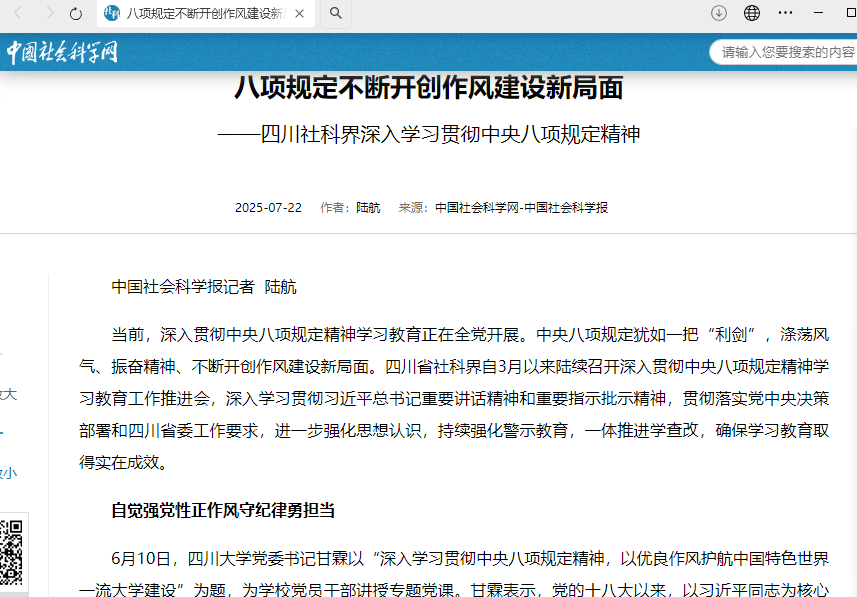Image resolution: width=857 pixels, height=597 pixels.
Task: Open the search magnifier in toolbar
Action: tap(336, 13)
